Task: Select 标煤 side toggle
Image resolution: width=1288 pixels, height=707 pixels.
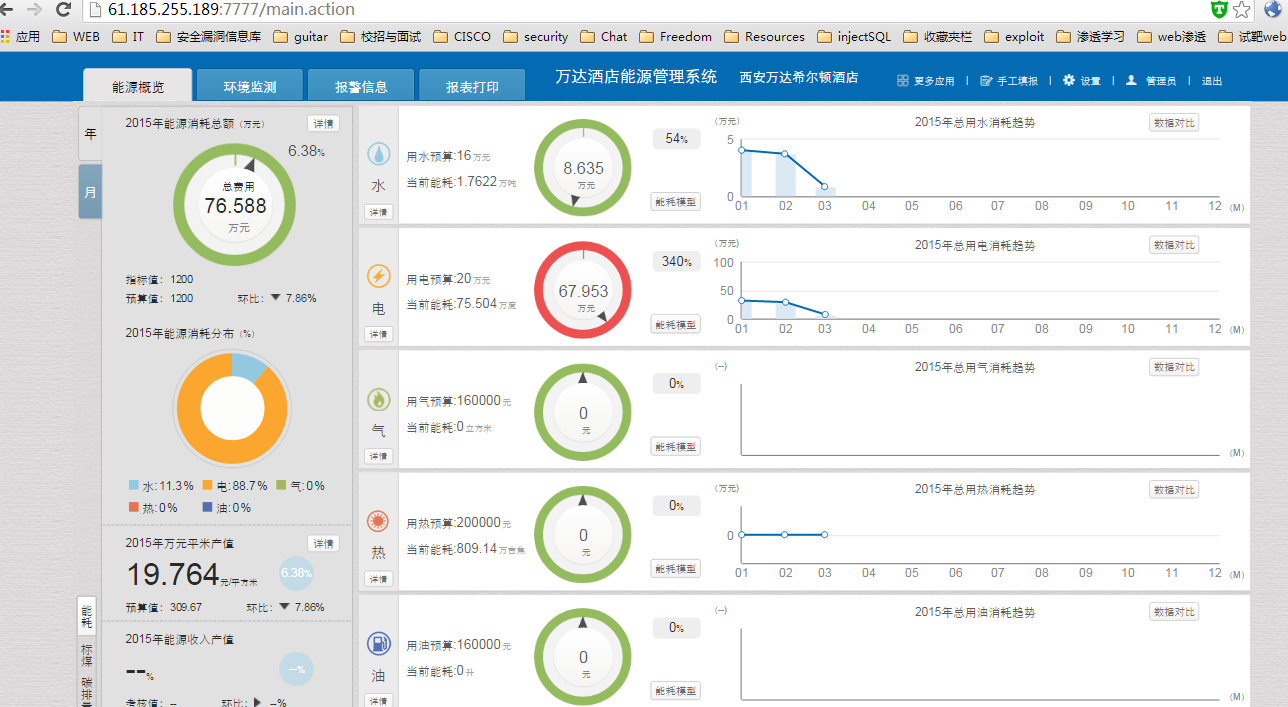Action: pyautogui.click(x=87, y=656)
